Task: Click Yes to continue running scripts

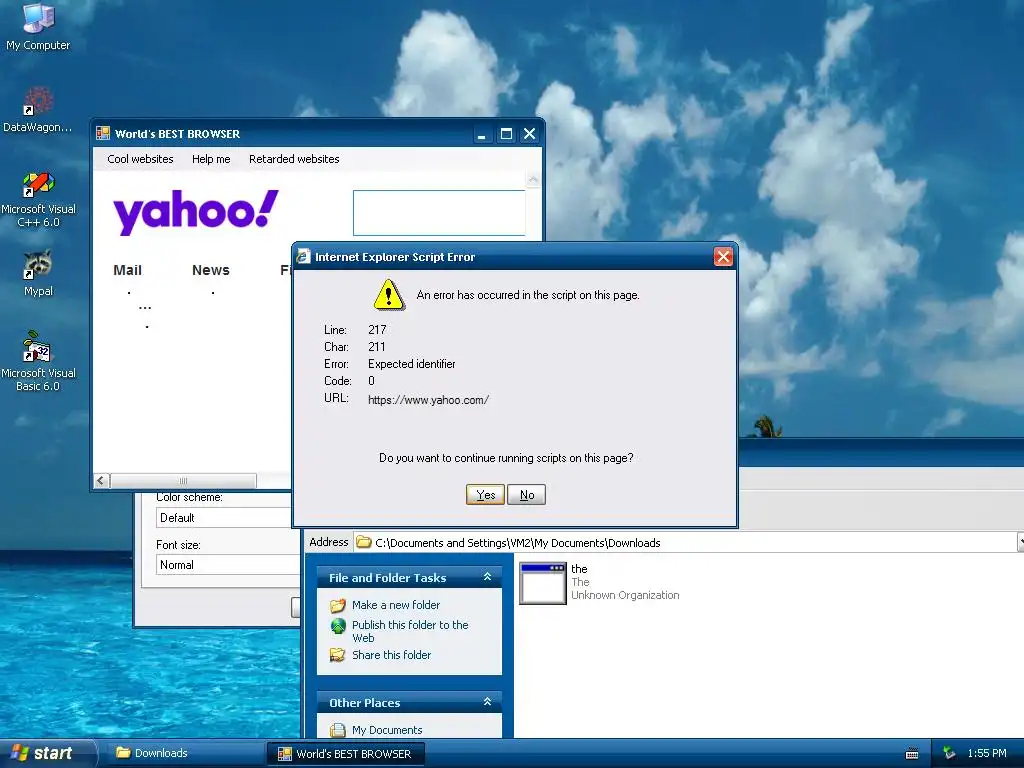Action: (x=485, y=494)
